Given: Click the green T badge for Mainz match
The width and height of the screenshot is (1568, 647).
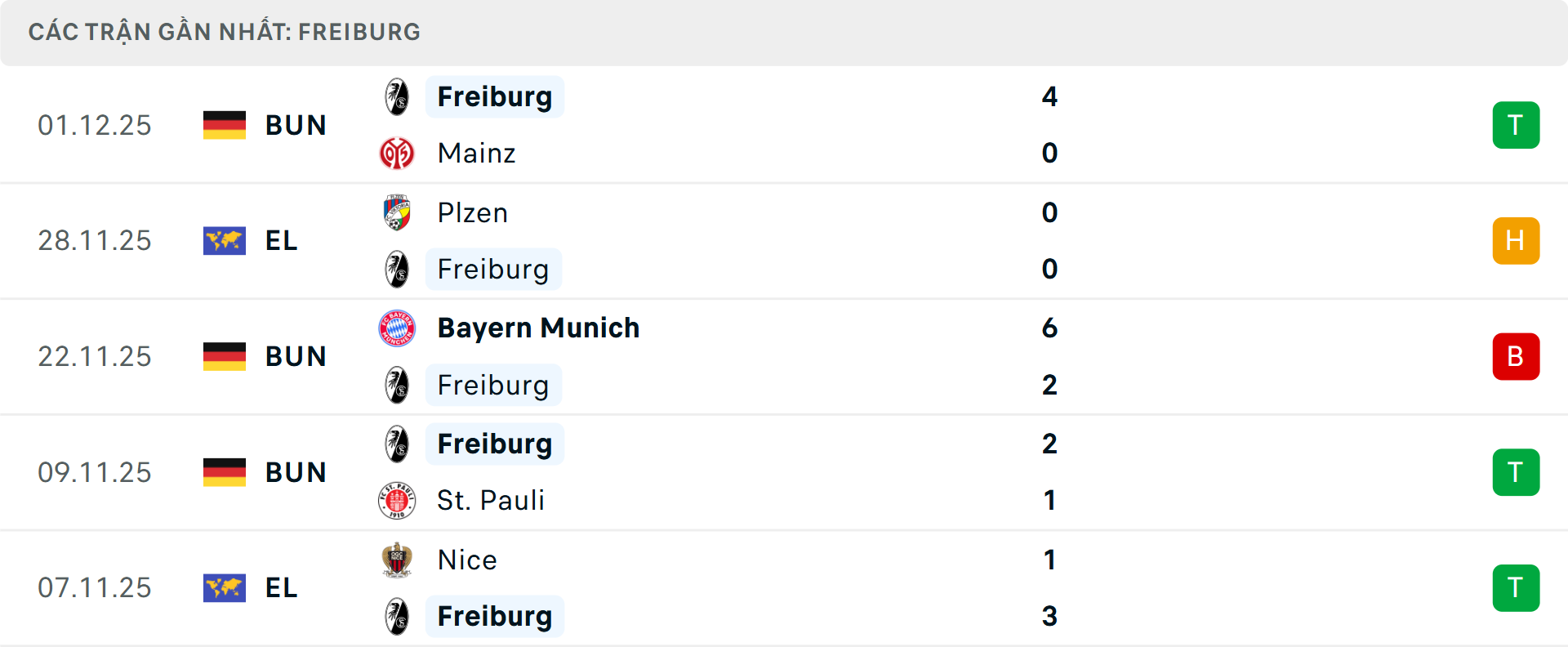Looking at the screenshot, I should click(x=1516, y=125).
